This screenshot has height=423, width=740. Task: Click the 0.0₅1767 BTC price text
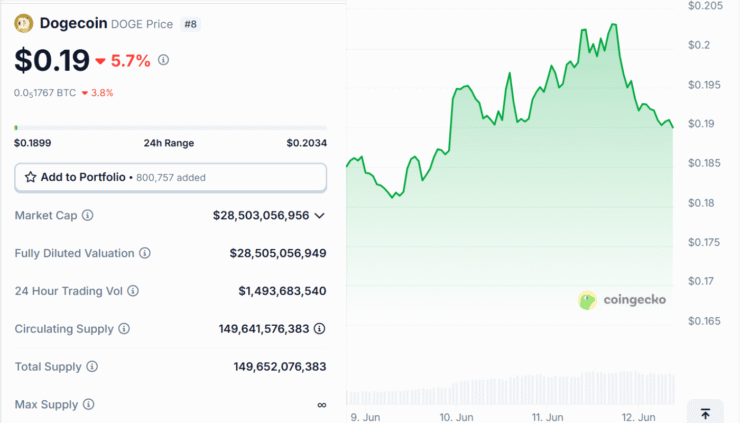(x=45, y=93)
